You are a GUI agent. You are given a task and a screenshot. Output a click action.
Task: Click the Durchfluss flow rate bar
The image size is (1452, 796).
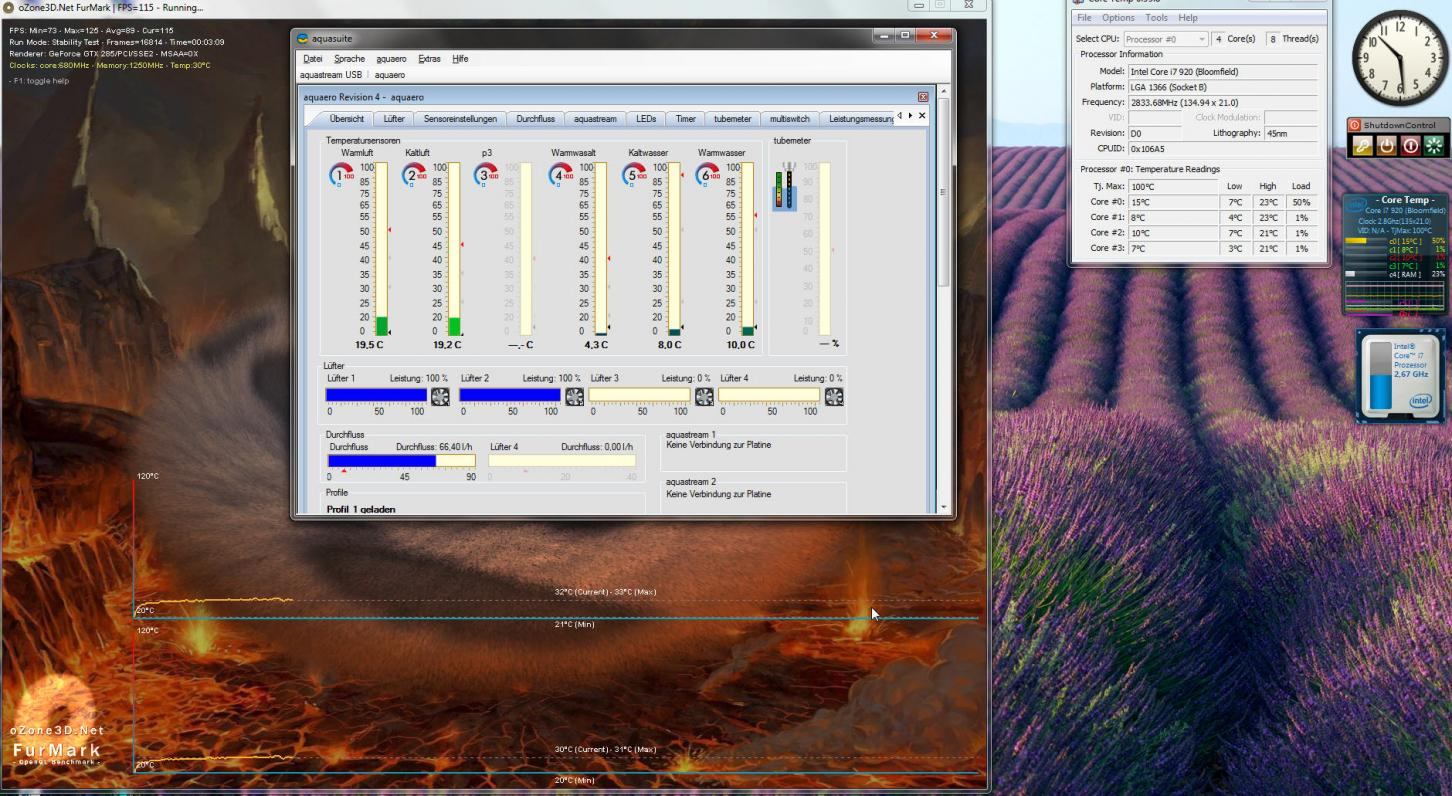(402, 461)
